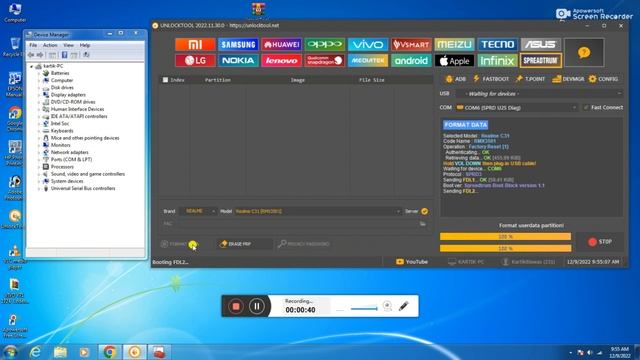Select the Xiaomi Mi brand tile
Image resolution: width=640 pixels, height=360 pixels.
coord(195,44)
